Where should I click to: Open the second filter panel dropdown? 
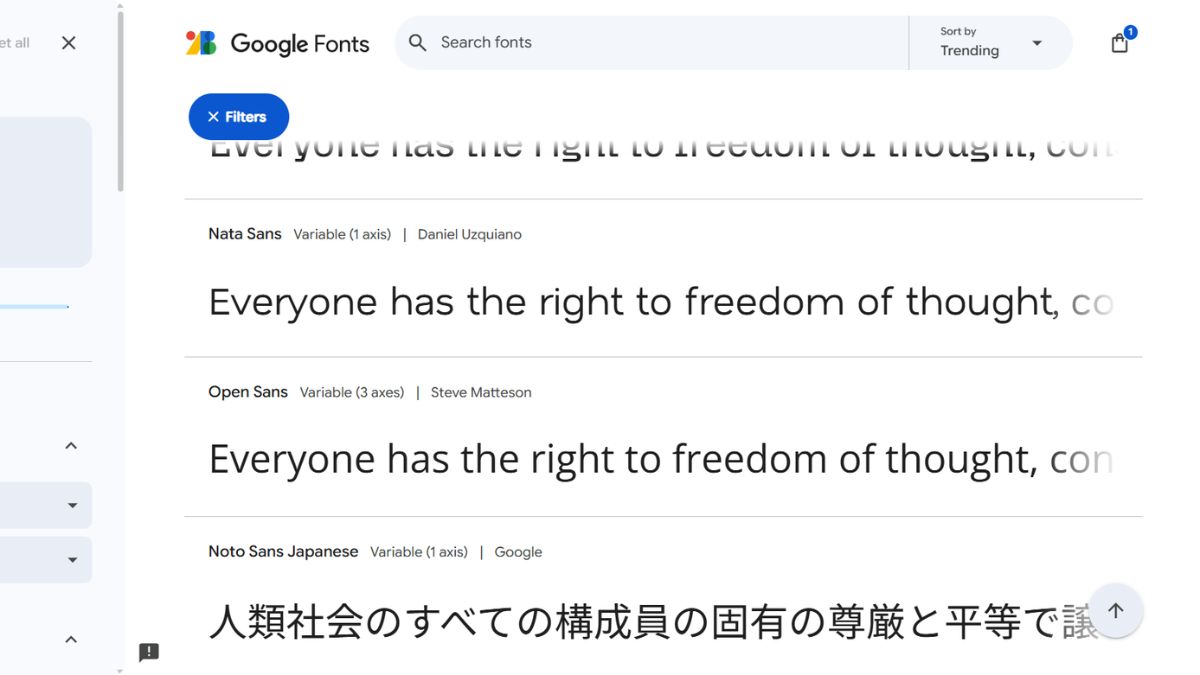tap(45, 560)
